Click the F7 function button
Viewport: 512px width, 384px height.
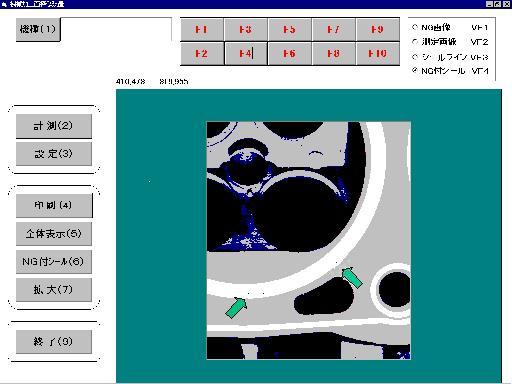[x=334, y=30]
